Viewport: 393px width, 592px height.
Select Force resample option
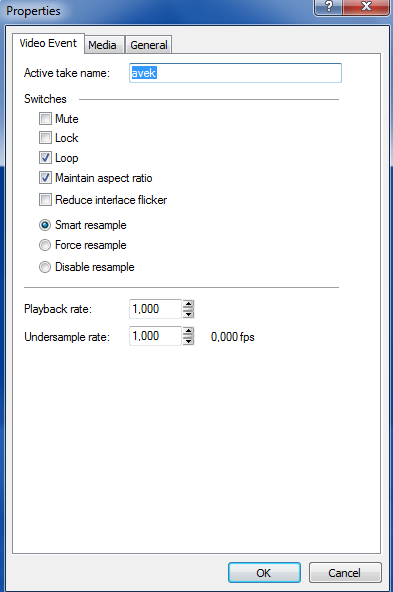click(45, 245)
